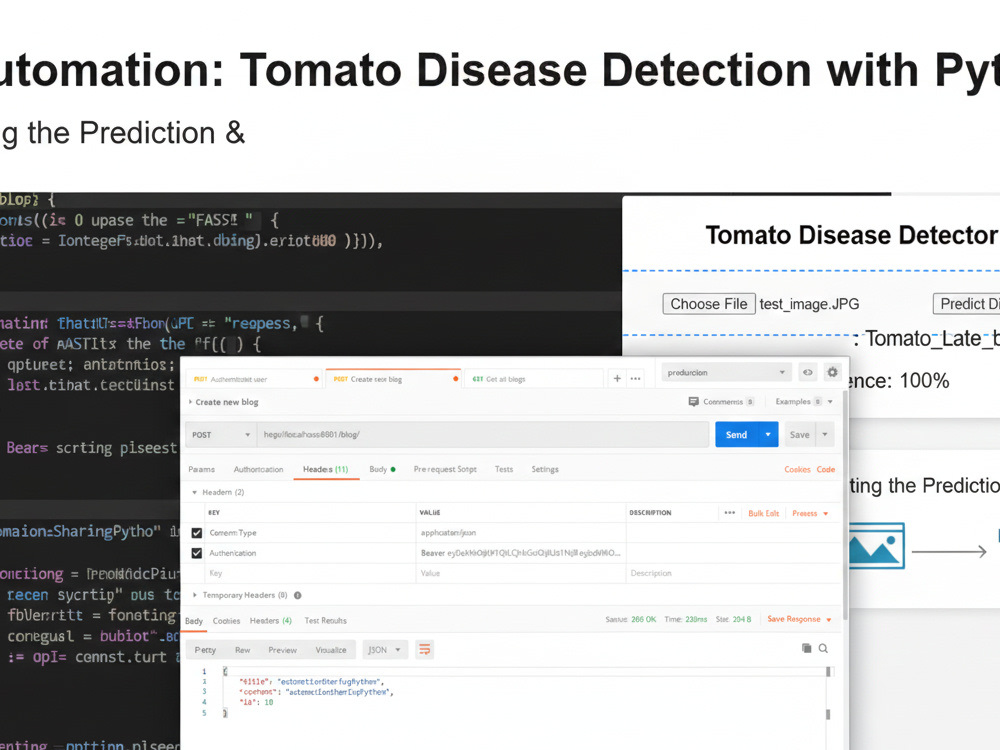Toggle the response wrap lines icon
Viewport: 1000px width, 750px height.
tap(424, 649)
